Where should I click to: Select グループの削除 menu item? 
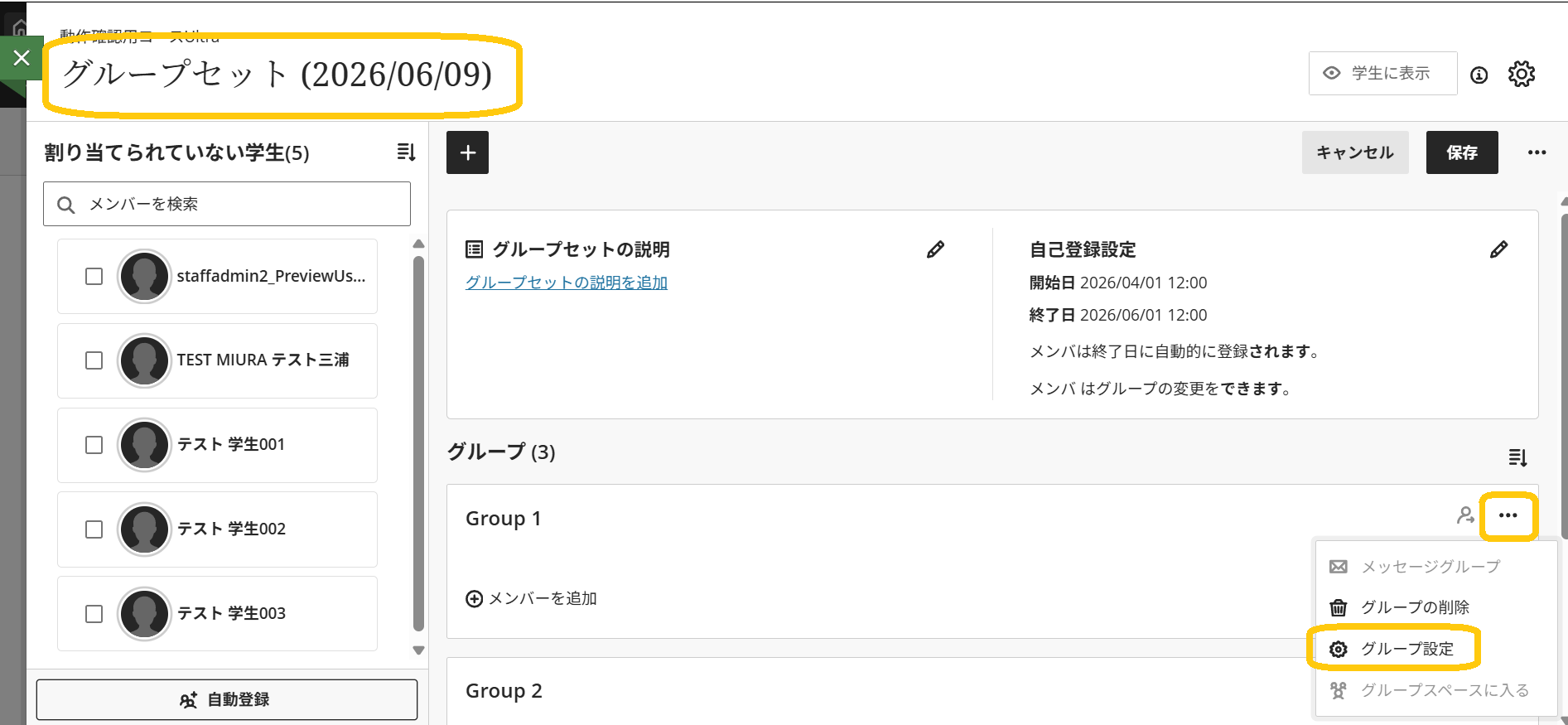1436,607
